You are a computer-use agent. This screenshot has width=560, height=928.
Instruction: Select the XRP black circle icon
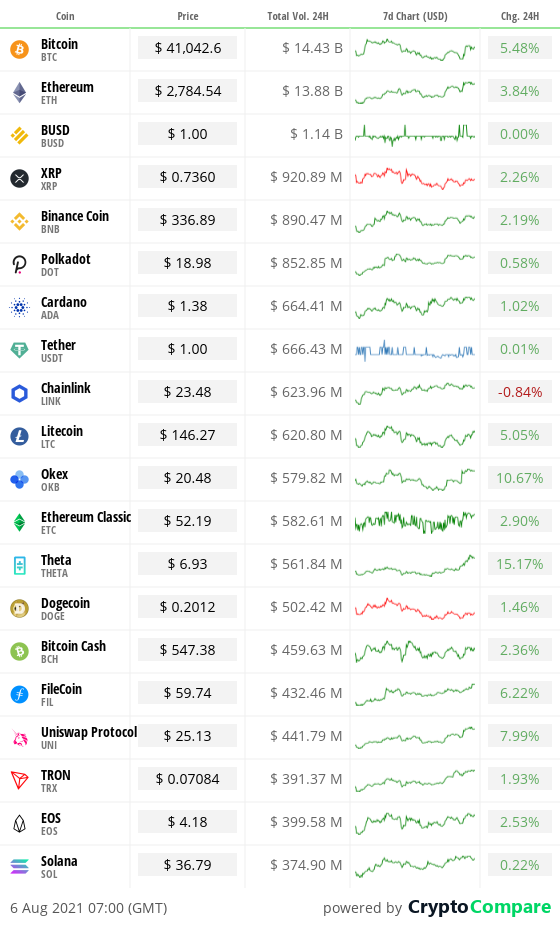pyautogui.click(x=20, y=178)
